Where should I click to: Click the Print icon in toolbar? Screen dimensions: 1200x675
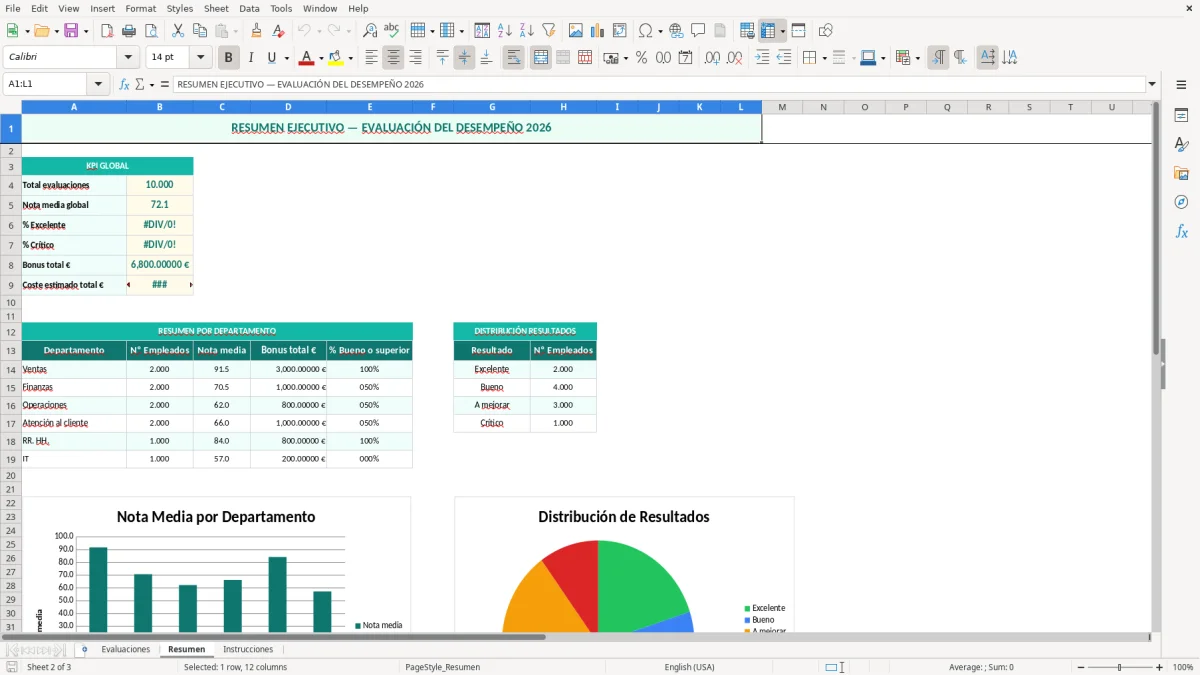(x=129, y=31)
